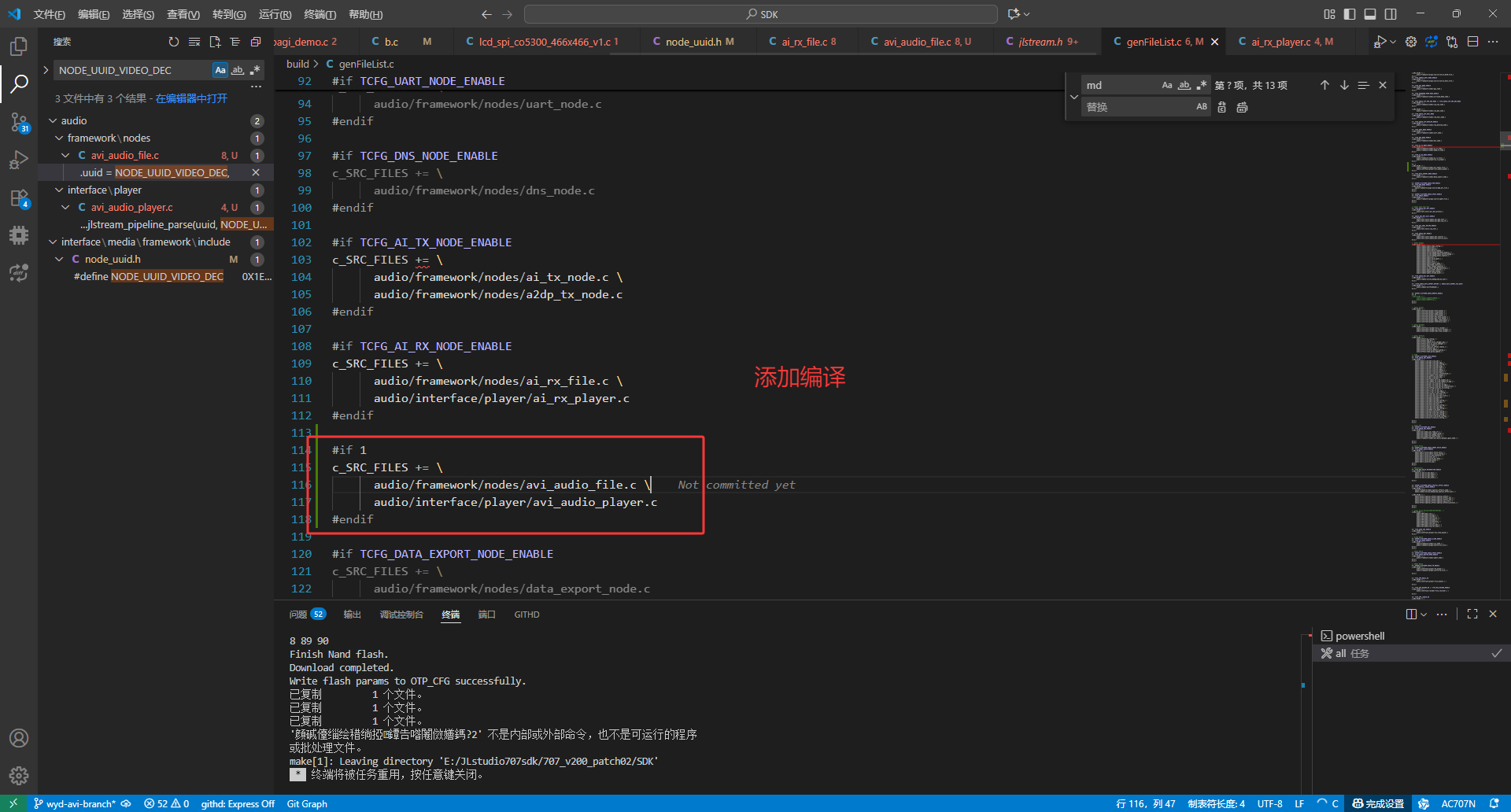This screenshot has width=1511, height=812.
Task: Collapse node_uuid.h result group
Action: (x=59, y=259)
